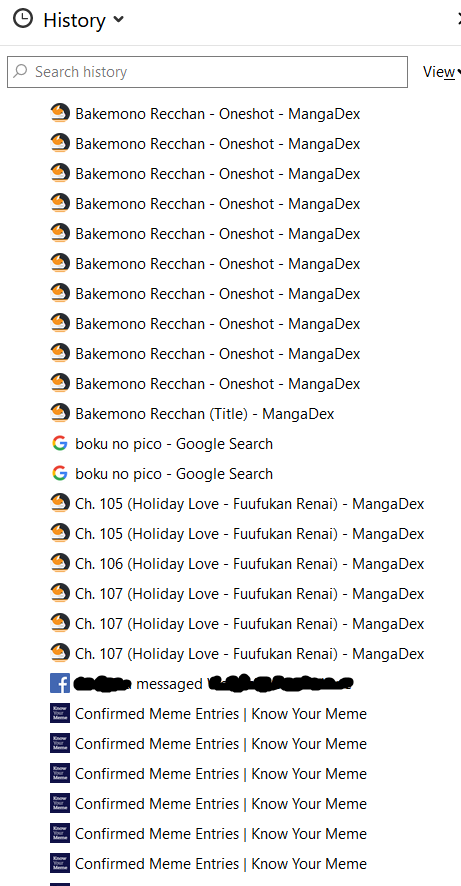Click the Google icon of the second boku no pico entry
The height and width of the screenshot is (886, 461).
pos(60,474)
